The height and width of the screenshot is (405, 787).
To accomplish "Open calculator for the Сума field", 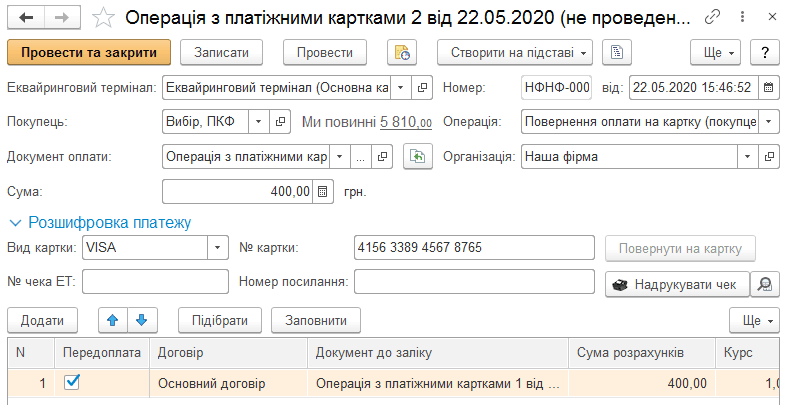I will tap(323, 192).
